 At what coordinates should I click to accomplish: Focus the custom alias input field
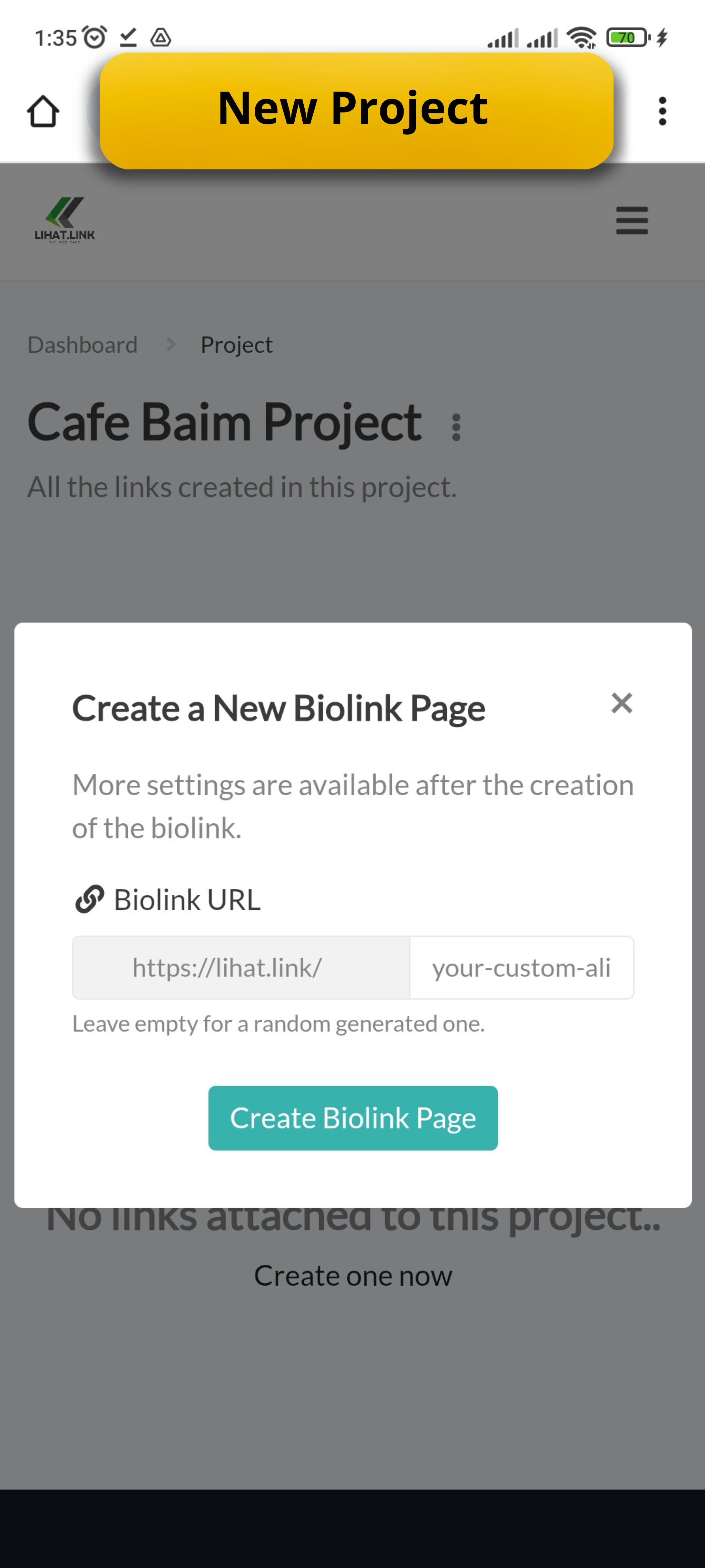(521, 968)
